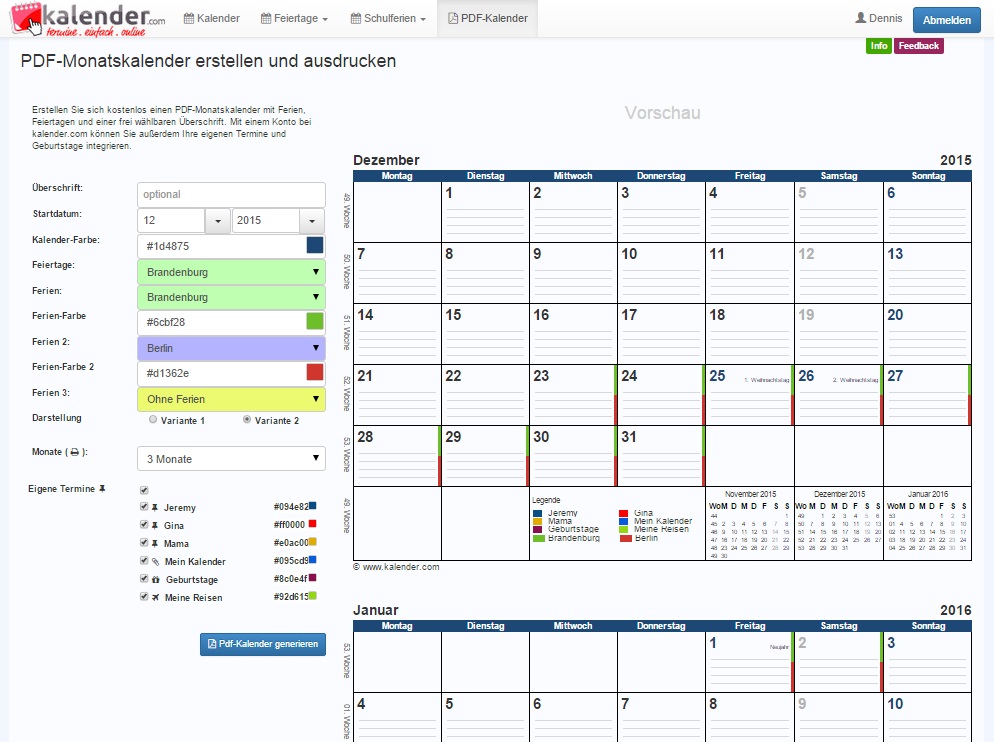The image size is (994, 742).
Task: Click the PDF file icon next to PDF-Kalender
Action: pyautogui.click(x=451, y=18)
